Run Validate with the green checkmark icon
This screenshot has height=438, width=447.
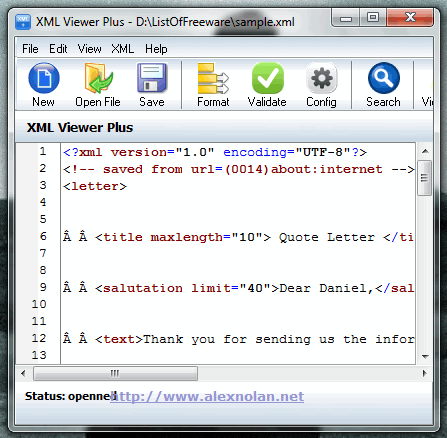[268, 78]
